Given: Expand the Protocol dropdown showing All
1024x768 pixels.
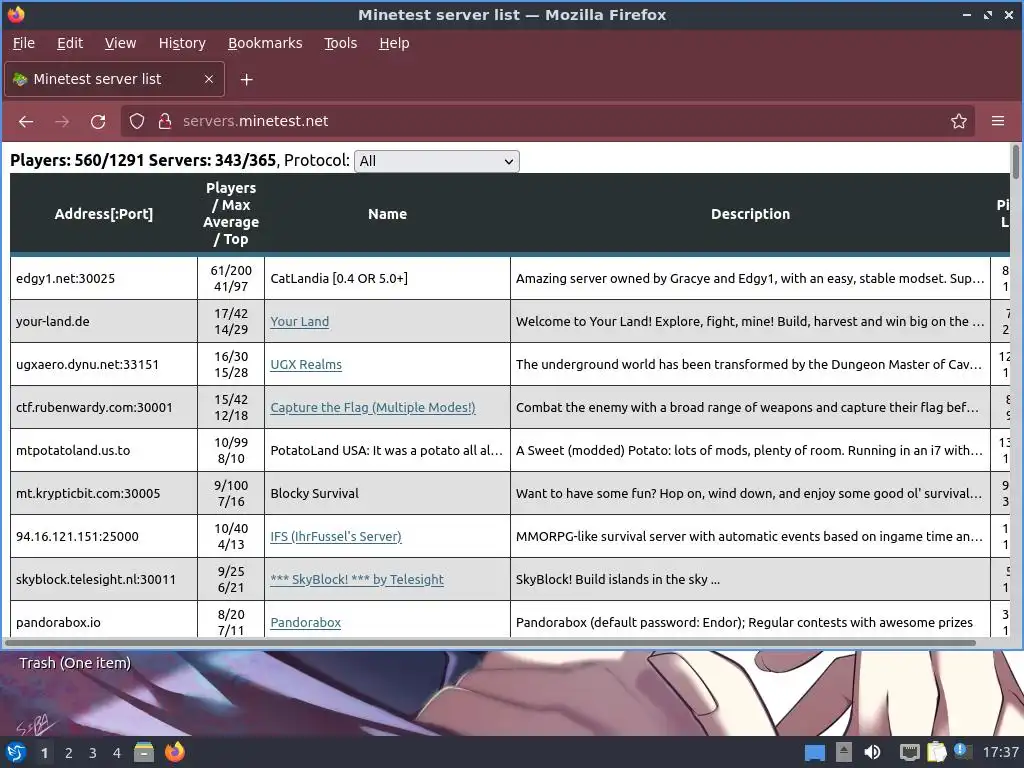Looking at the screenshot, I should tap(437, 161).
